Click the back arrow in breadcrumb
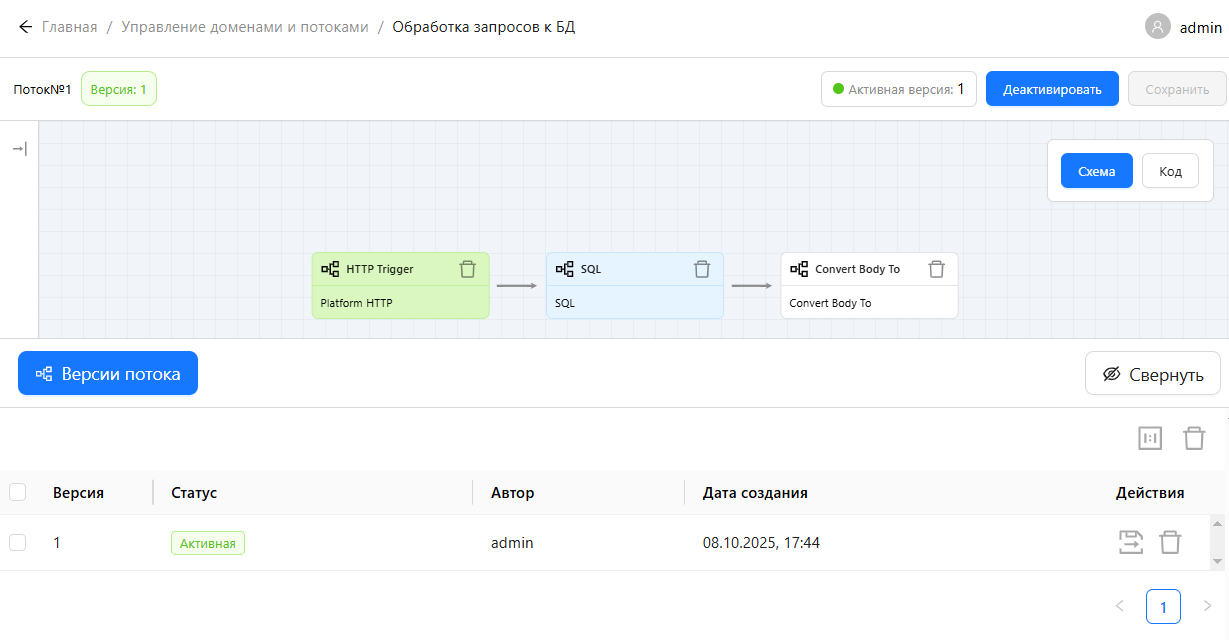The image size is (1229, 640). (25, 27)
